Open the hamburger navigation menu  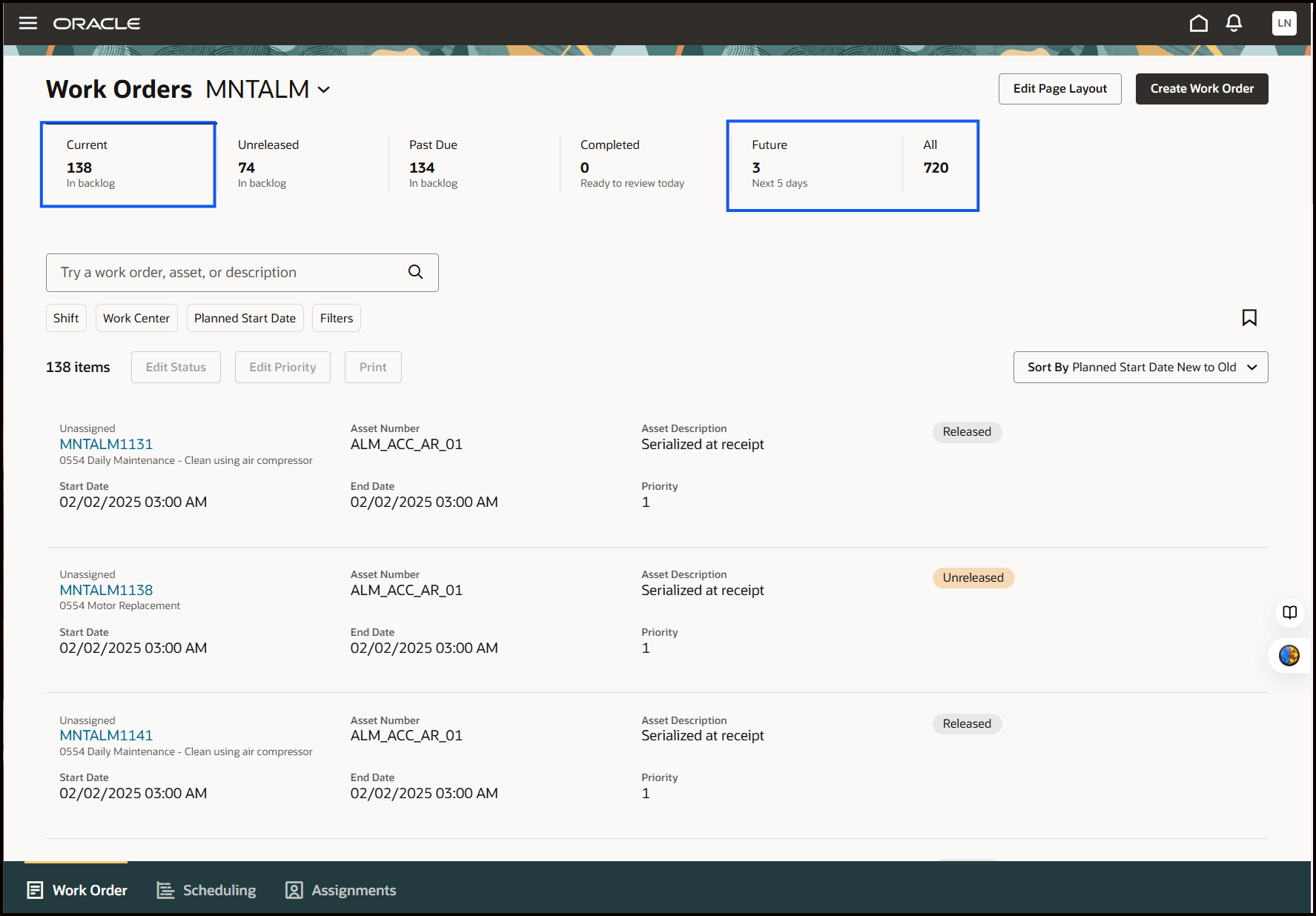coord(28,23)
